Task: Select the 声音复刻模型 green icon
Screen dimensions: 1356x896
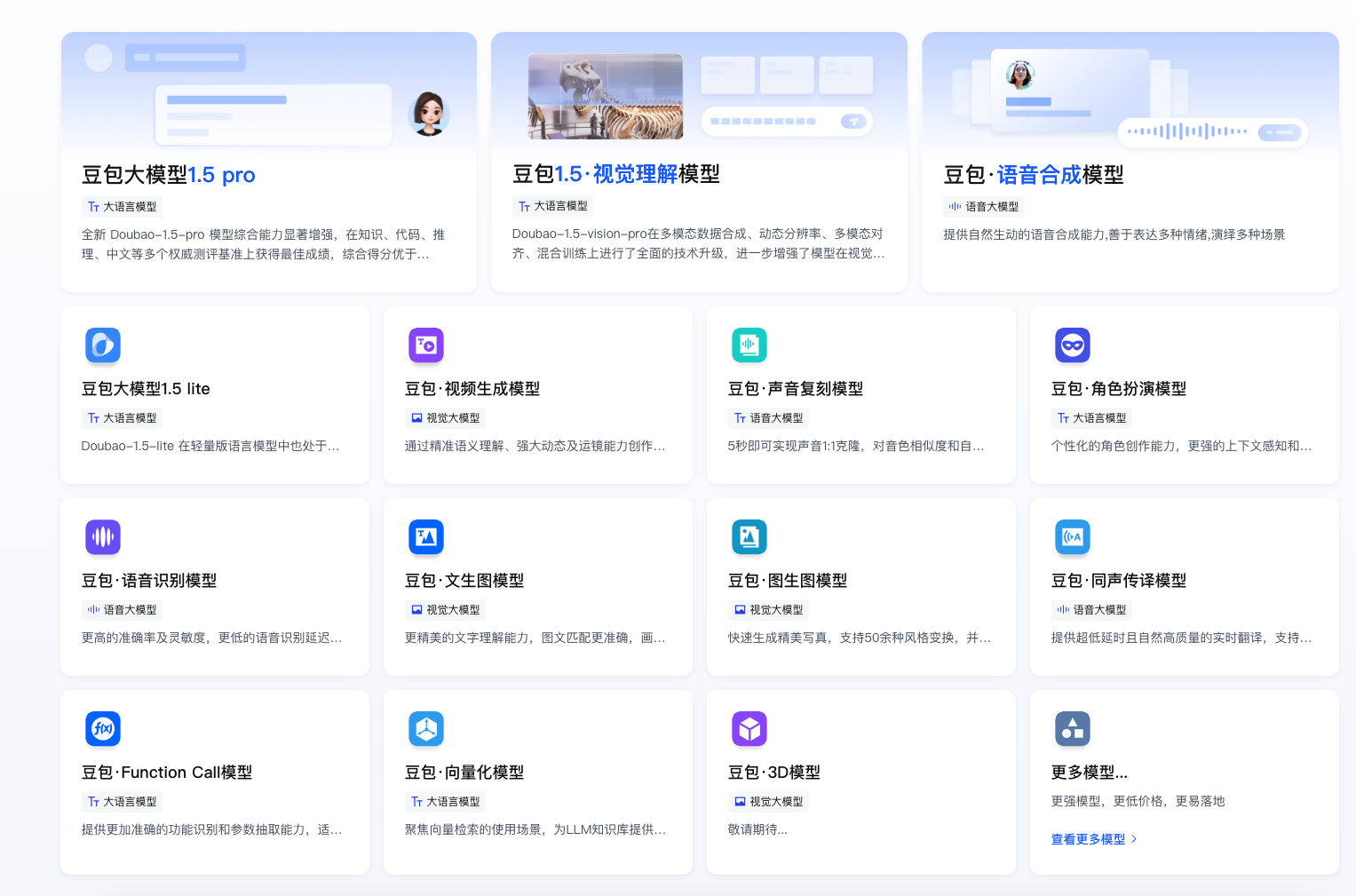Action: (749, 345)
